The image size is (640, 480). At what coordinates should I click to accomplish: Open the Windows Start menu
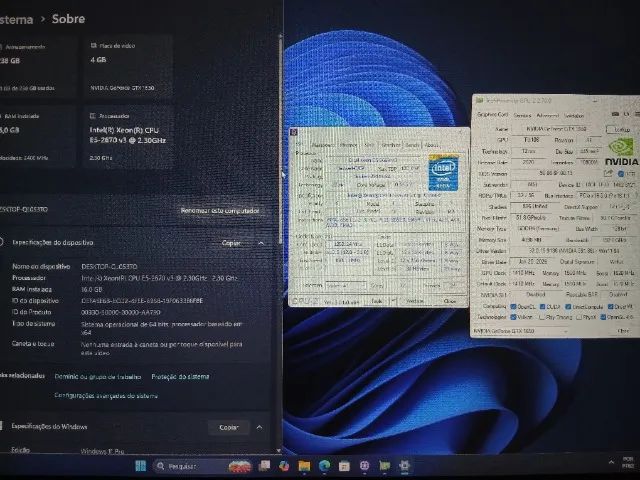point(140,466)
